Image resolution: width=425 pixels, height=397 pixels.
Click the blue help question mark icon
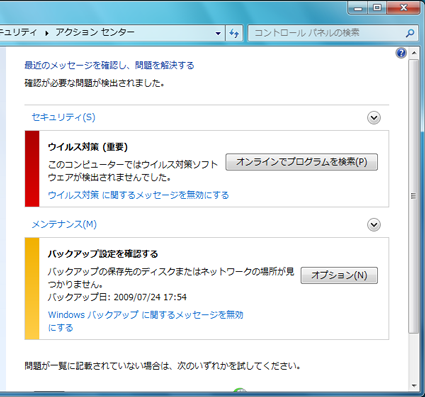pos(401,53)
